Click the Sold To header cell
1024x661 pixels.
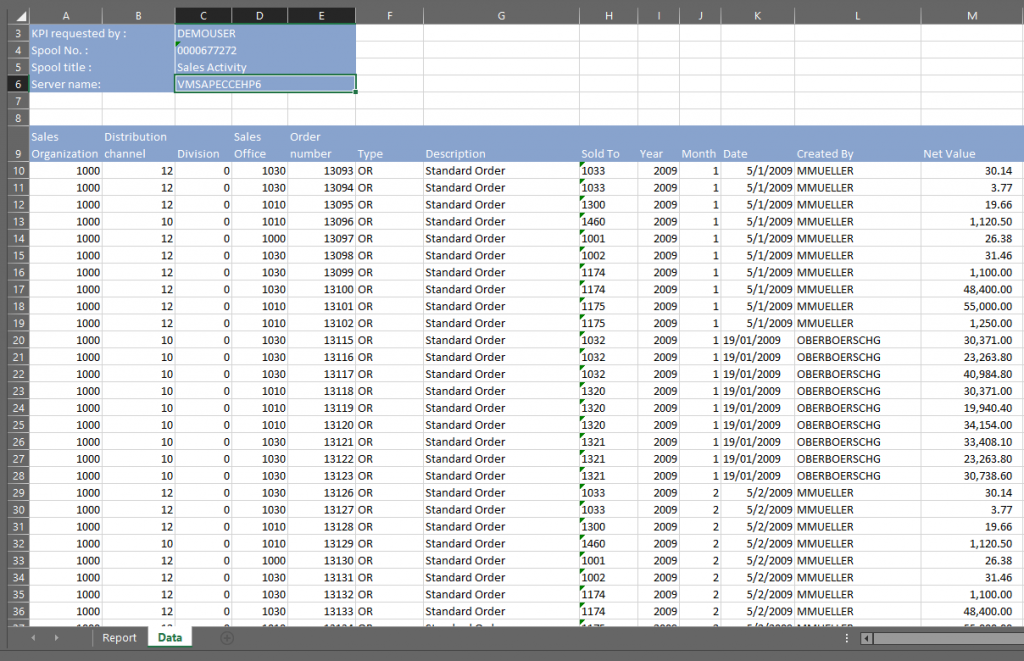coord(609,145)
